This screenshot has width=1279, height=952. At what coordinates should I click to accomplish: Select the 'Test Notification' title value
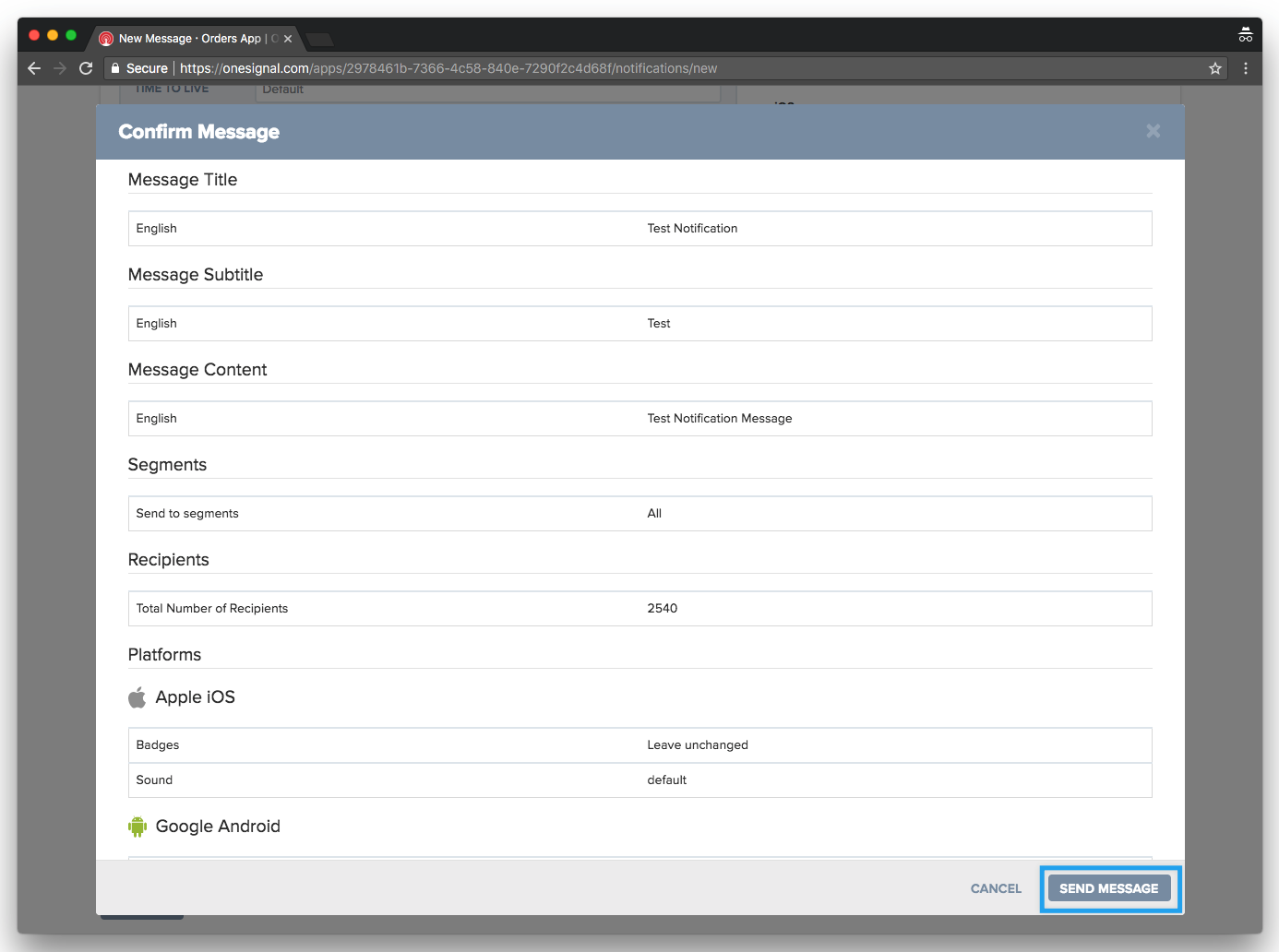(x=692, y=229)
